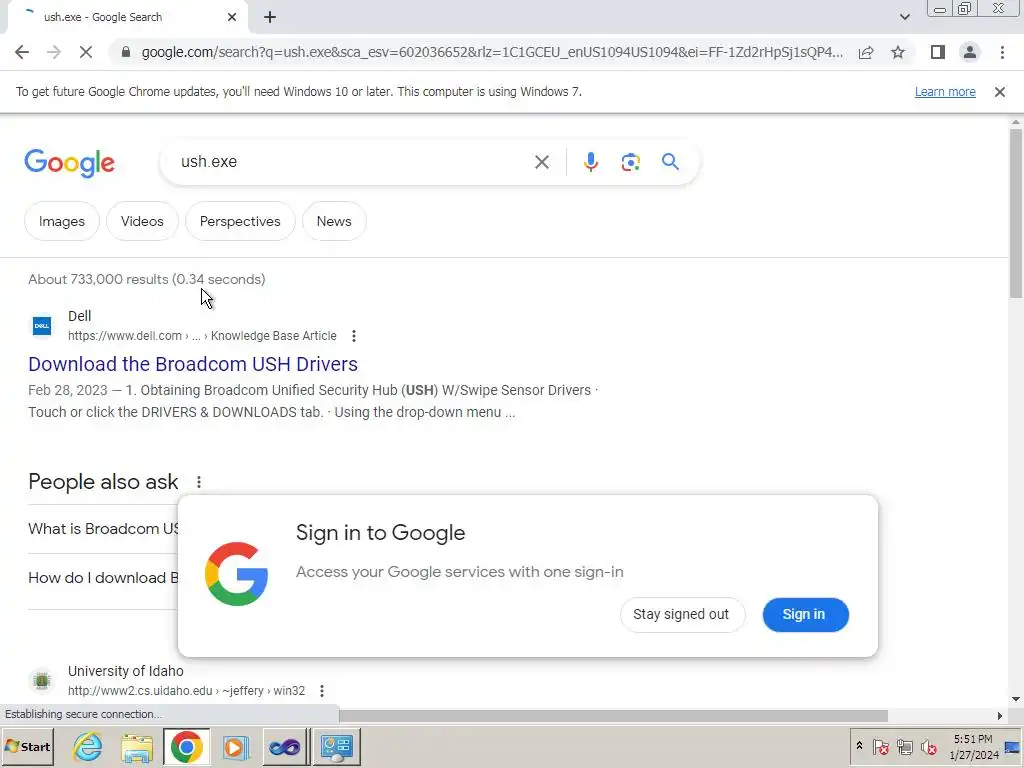The height and width of the screenshot is (768, 1024).
Task: Clear the ush.exe search query
Action: point(541,162)
